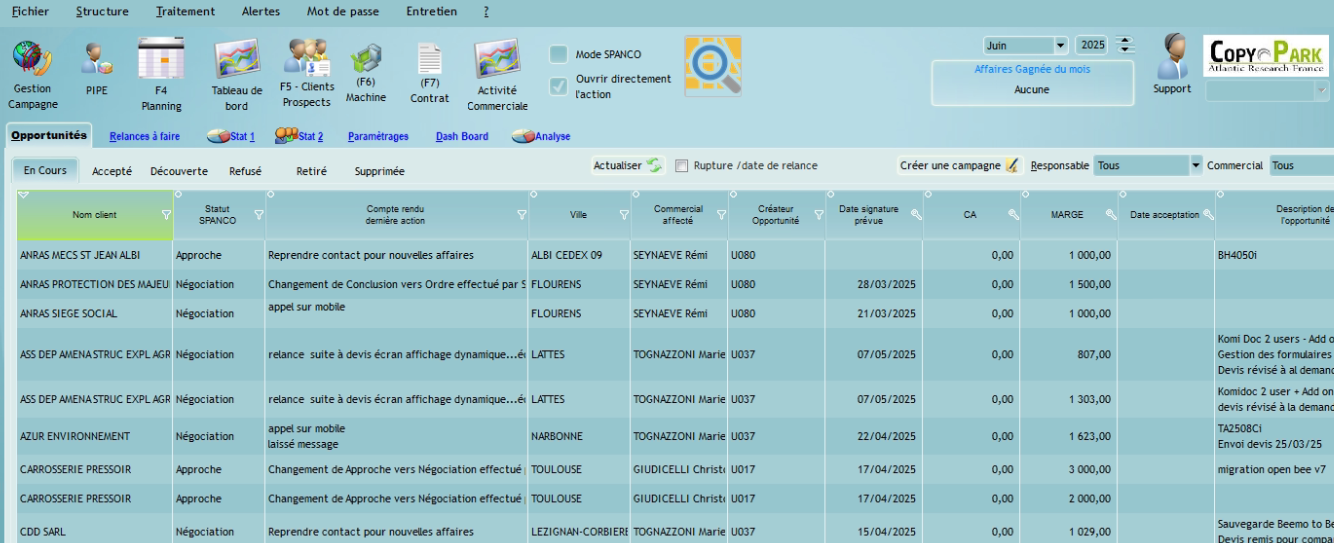Click the Actualiser refresh button
Image resolution: width=1334 pixels, height=543 pixels.
tap(628, 165)
